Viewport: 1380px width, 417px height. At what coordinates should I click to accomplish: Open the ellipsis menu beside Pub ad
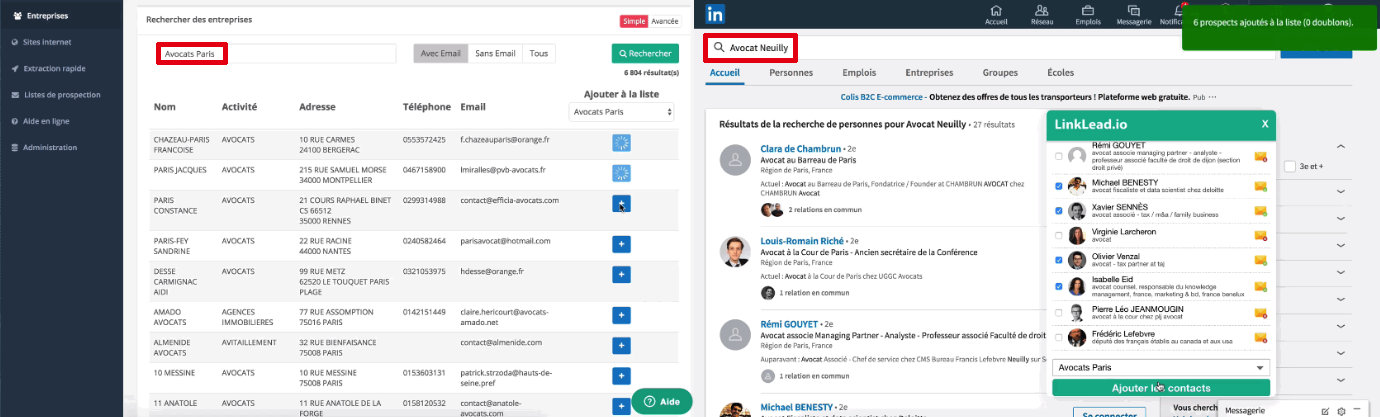coord(1211,97)
